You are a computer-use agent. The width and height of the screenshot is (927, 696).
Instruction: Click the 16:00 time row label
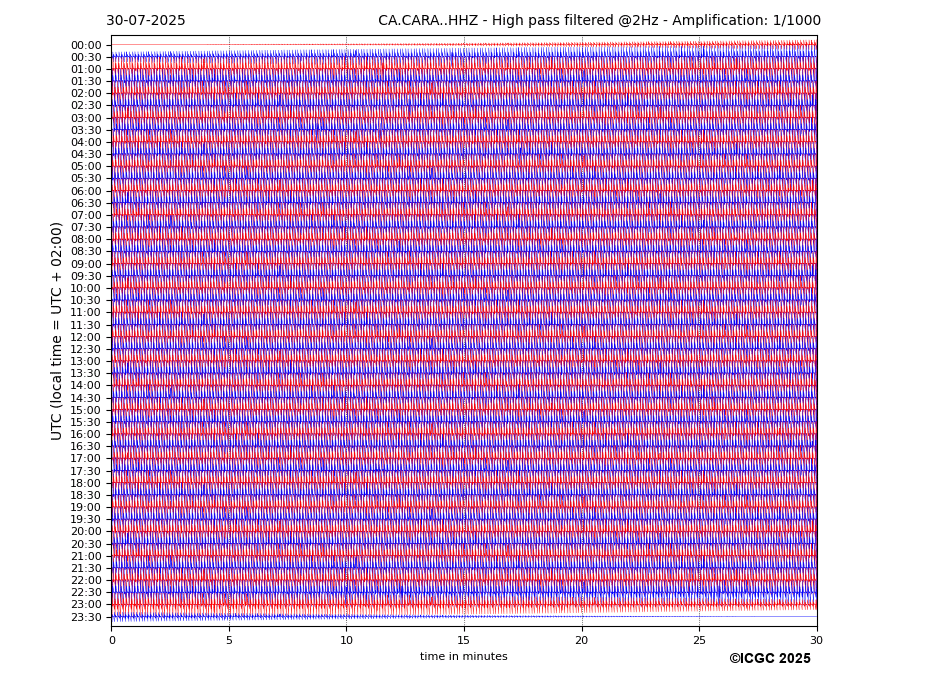click(86, 435)
